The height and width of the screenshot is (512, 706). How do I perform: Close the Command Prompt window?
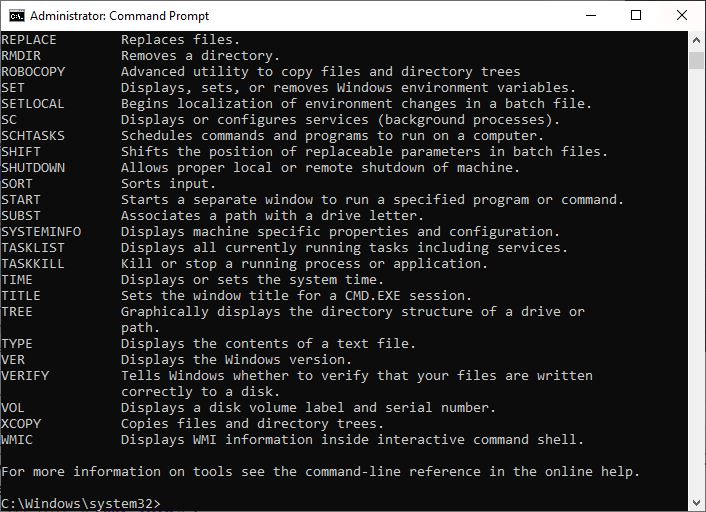pos(682,15)
